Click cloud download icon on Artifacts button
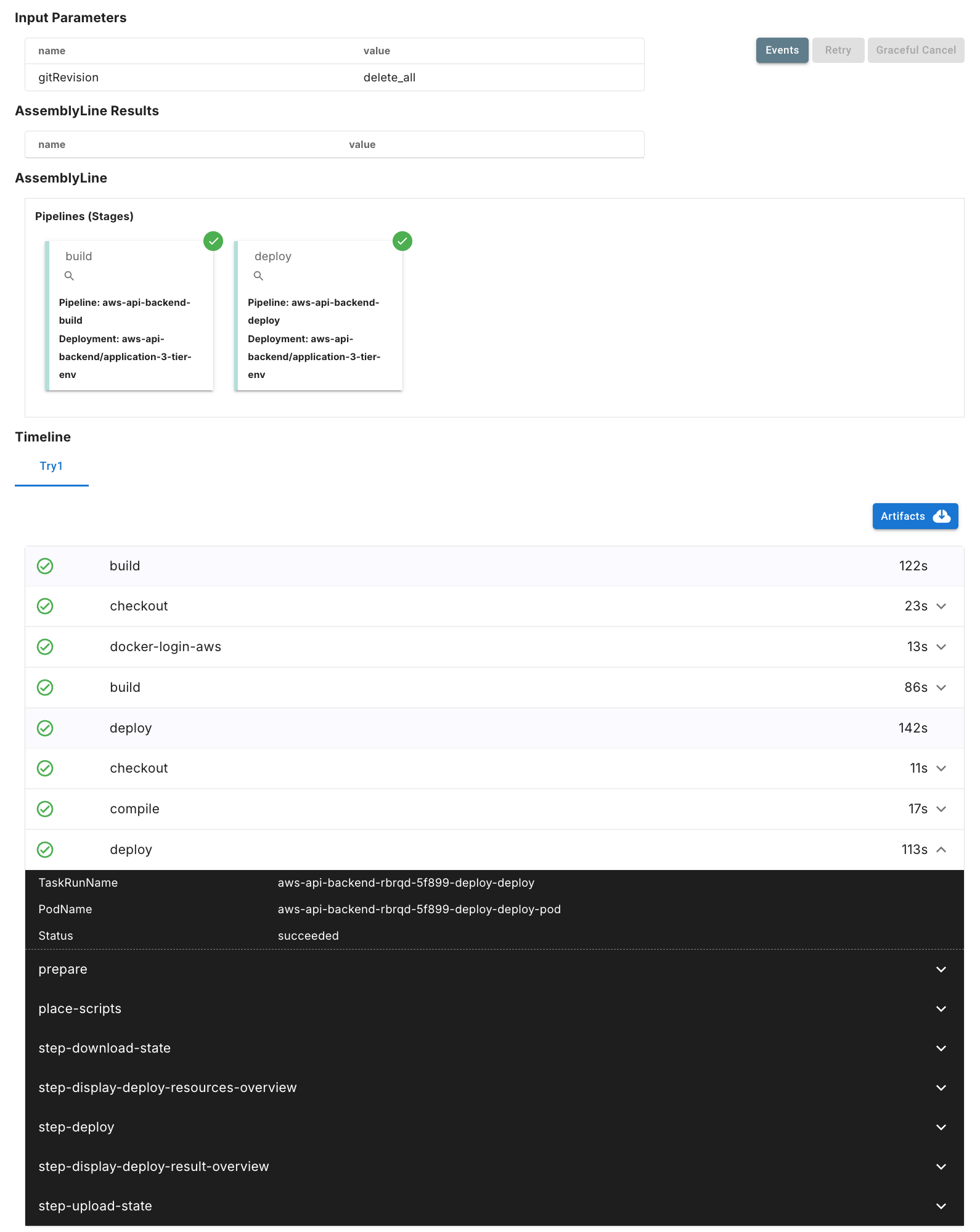980x1232 pixels. click(941, 516)
